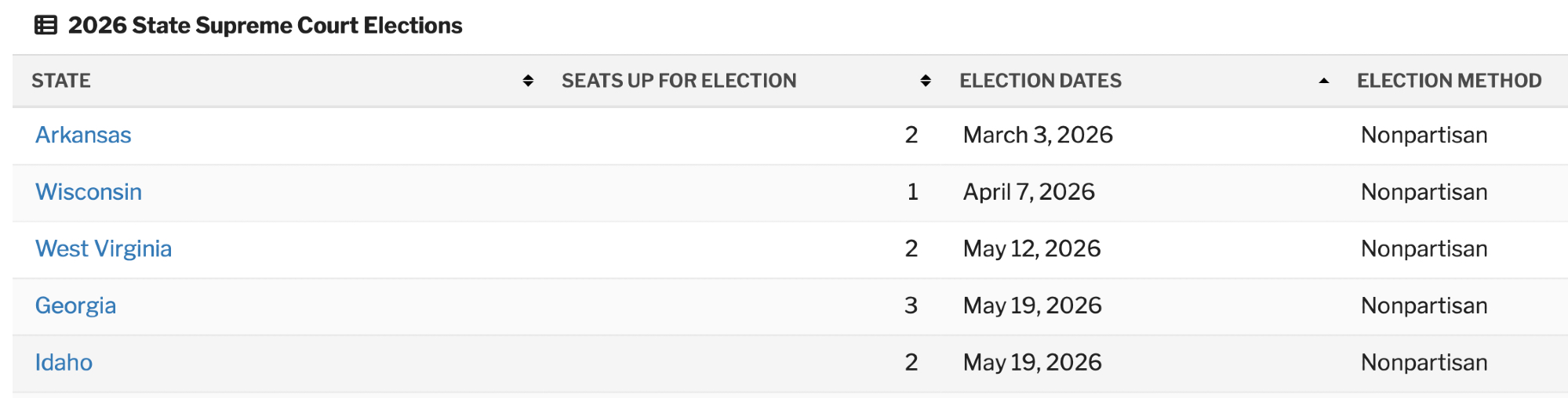Click the ascending arrow in Election Dates
The image size is (1568, 398).
tap(1324, 81)
